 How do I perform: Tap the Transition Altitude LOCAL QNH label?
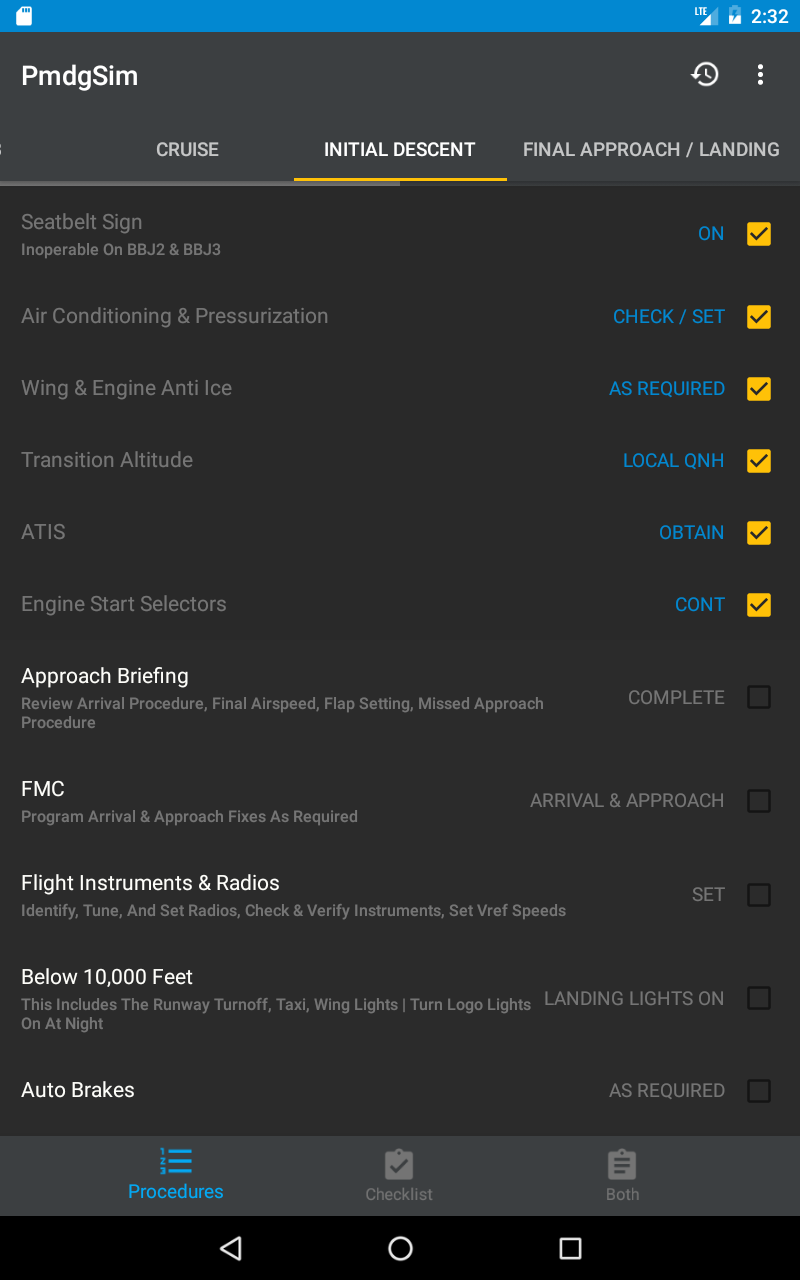point(673,461)
